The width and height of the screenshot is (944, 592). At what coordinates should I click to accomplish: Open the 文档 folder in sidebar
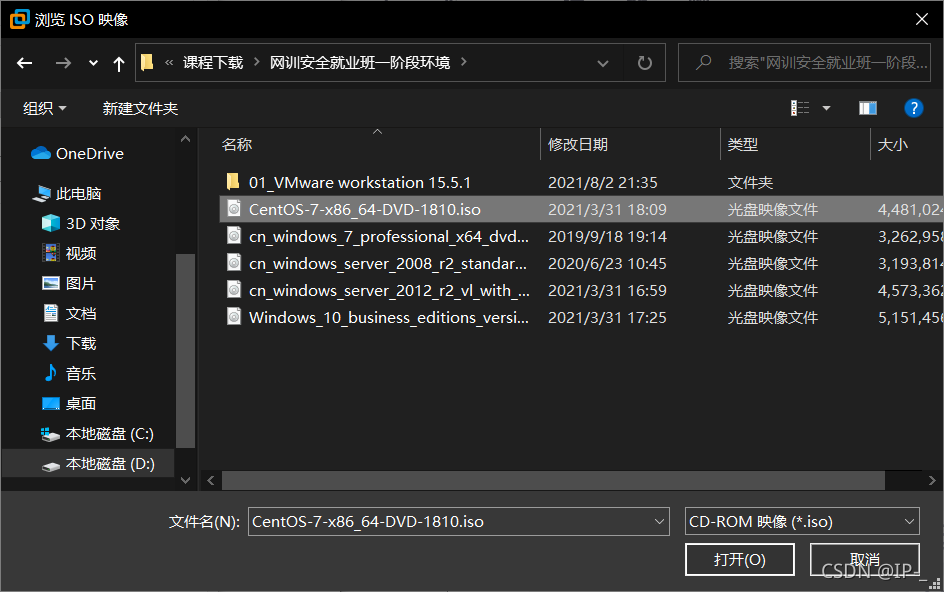[69, 314]
